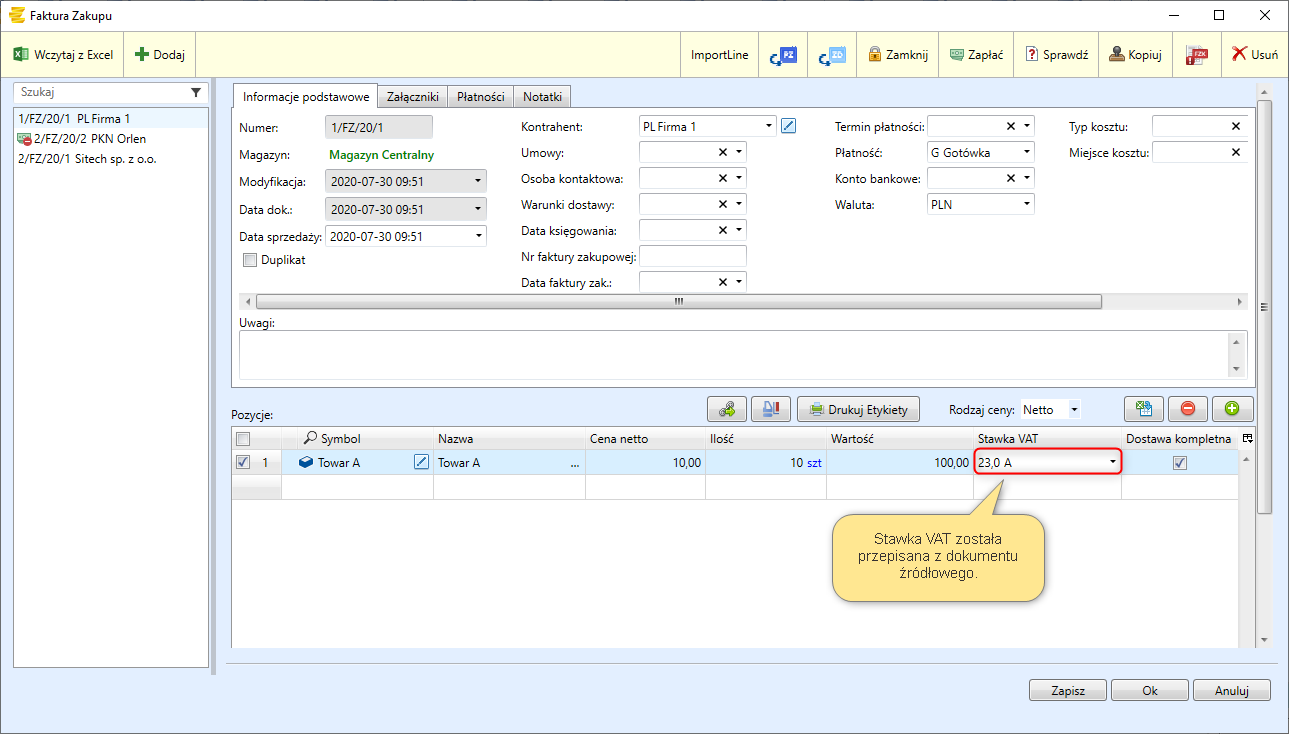Screen dimensions: 1289x734
Task: Add a new position with the green plus
Action: [1232, 408]
